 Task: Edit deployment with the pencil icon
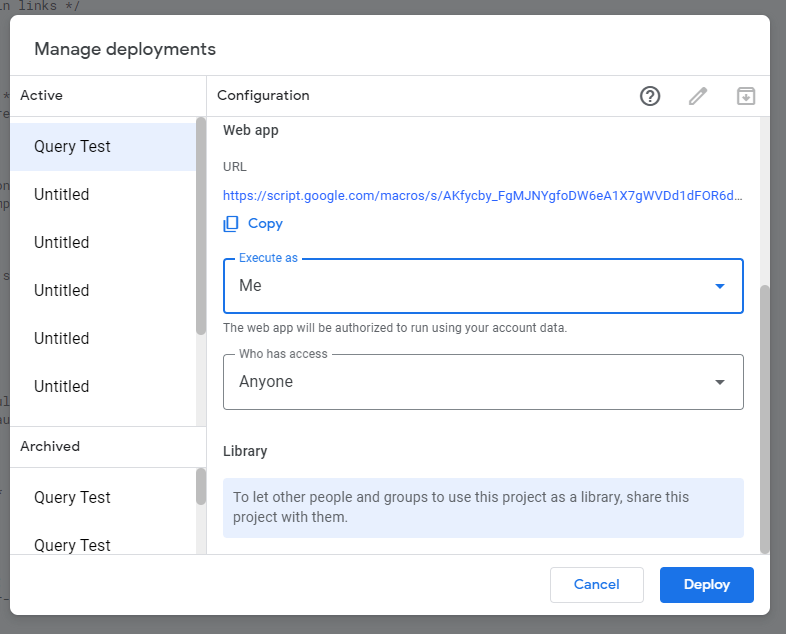(697, 96)
